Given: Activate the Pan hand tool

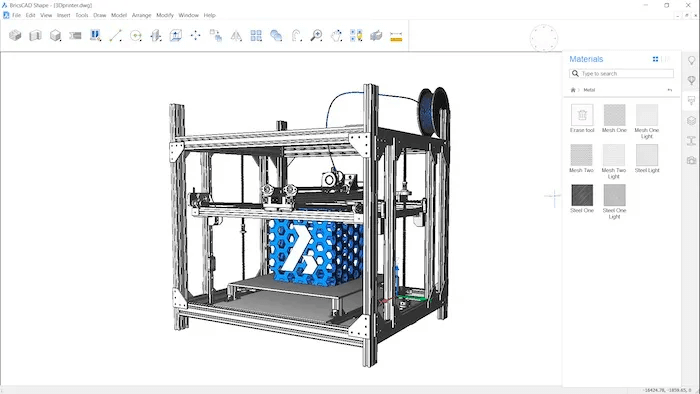Looking at the screenshot, I should [x=336, y=35].
